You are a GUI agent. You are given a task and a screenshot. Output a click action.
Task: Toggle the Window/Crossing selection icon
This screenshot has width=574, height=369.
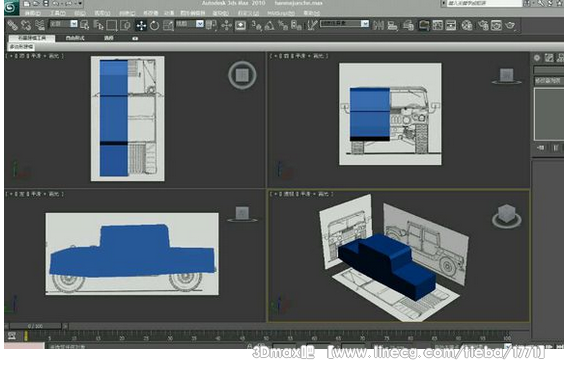click(x=125, y=25)
